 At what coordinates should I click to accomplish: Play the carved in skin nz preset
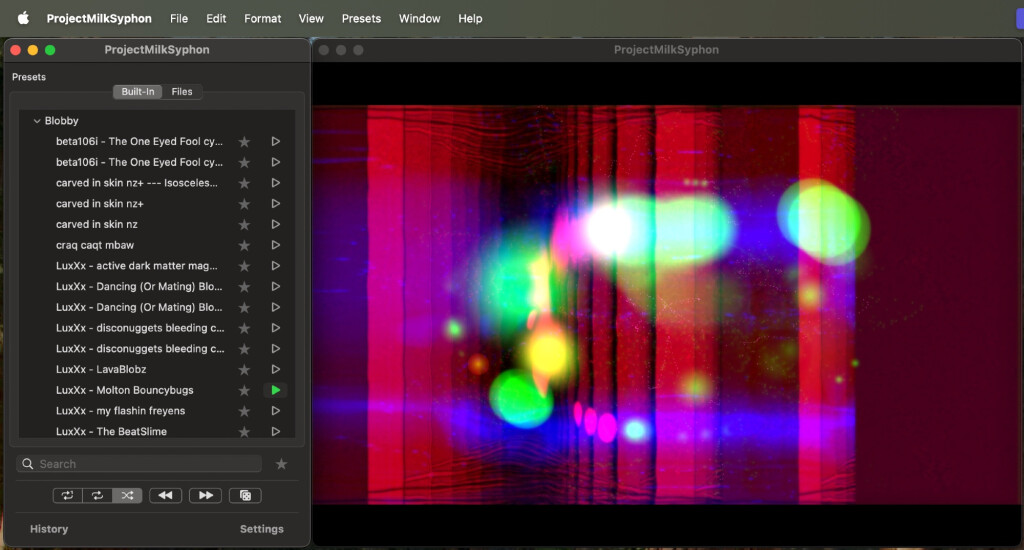pos(275,225)
